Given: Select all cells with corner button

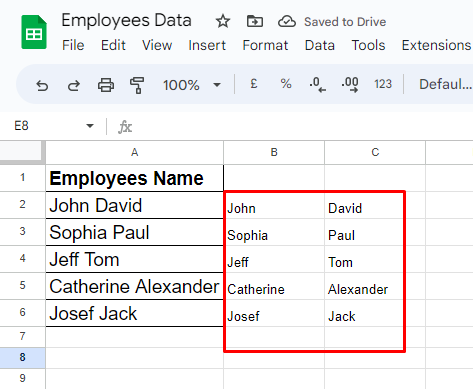Looking at the screenshot, I should pos(22,152).
